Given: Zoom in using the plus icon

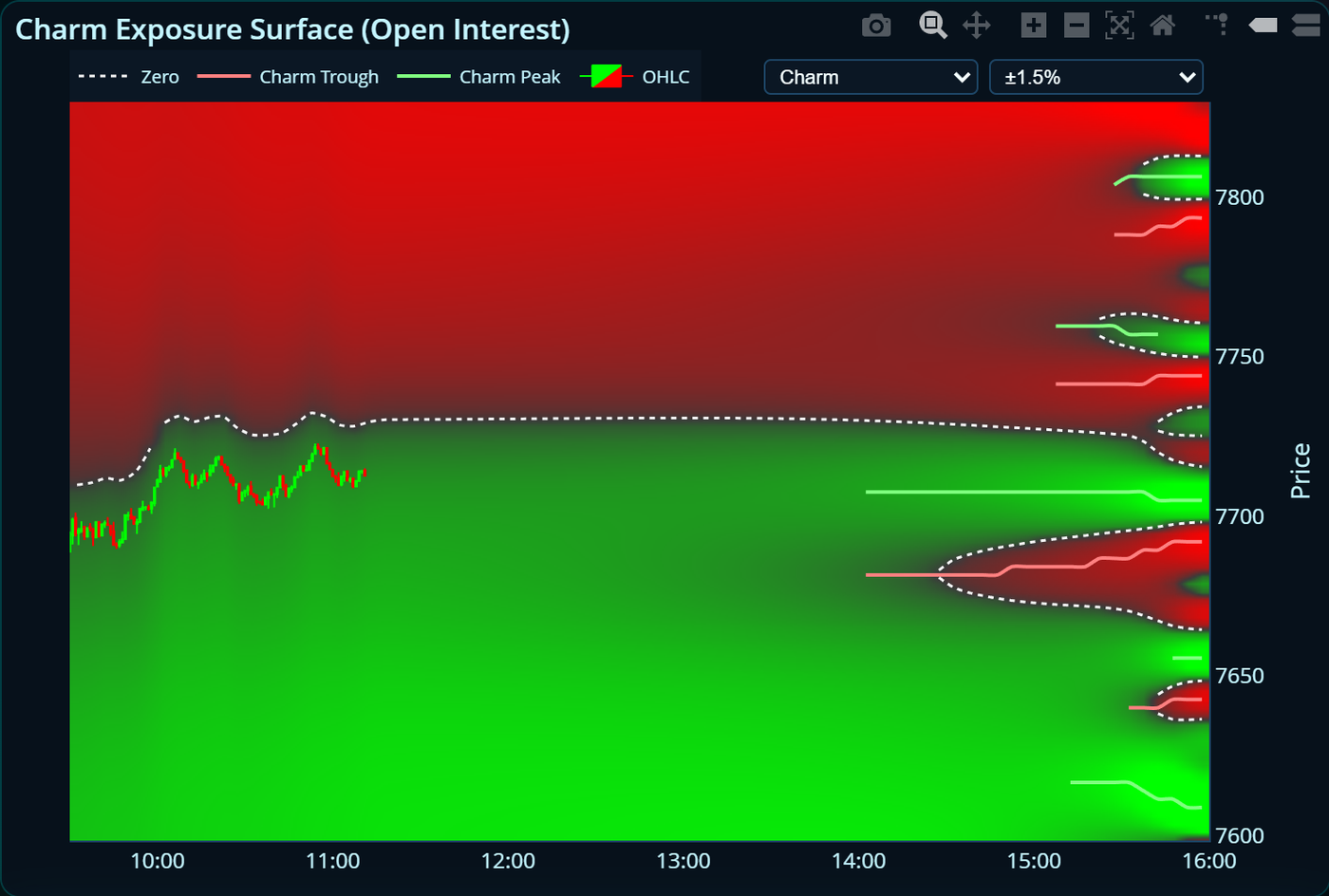Looking at the screenshot, I should coord(1034,26).
